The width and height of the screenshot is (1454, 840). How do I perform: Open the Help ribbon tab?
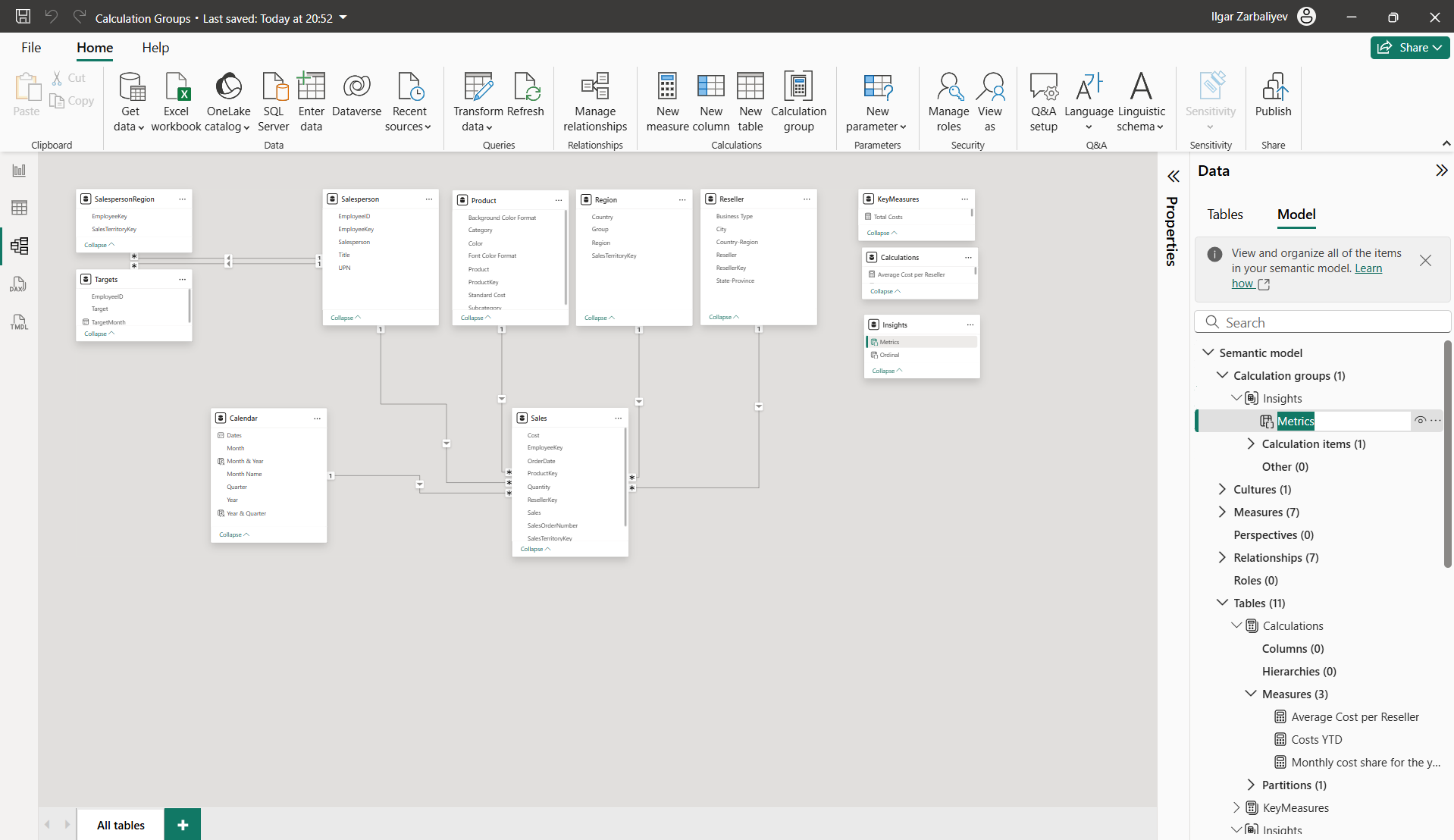point(155,48)
